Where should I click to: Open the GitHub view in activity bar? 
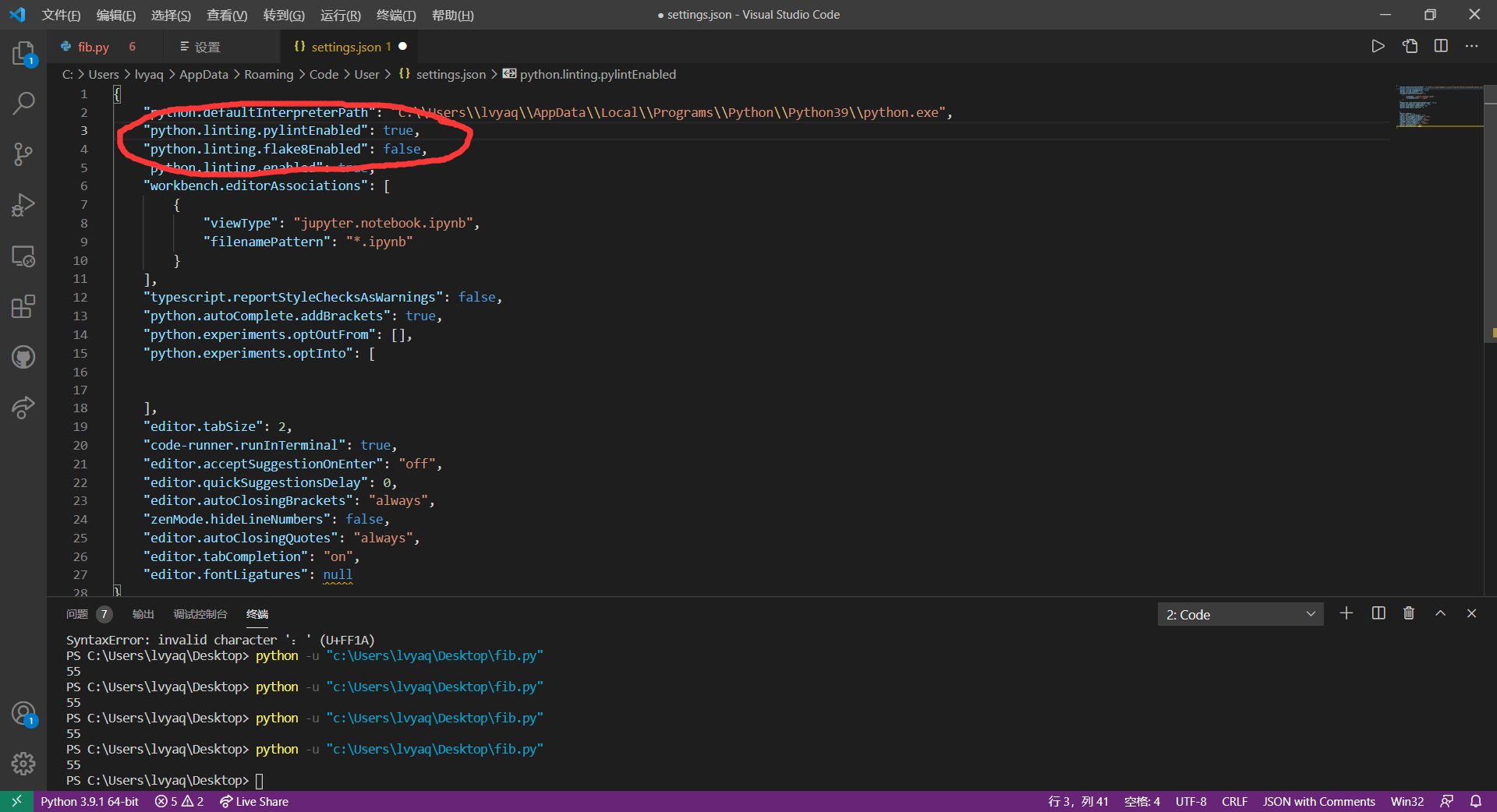pyautogui.click(x=23, y=357)
